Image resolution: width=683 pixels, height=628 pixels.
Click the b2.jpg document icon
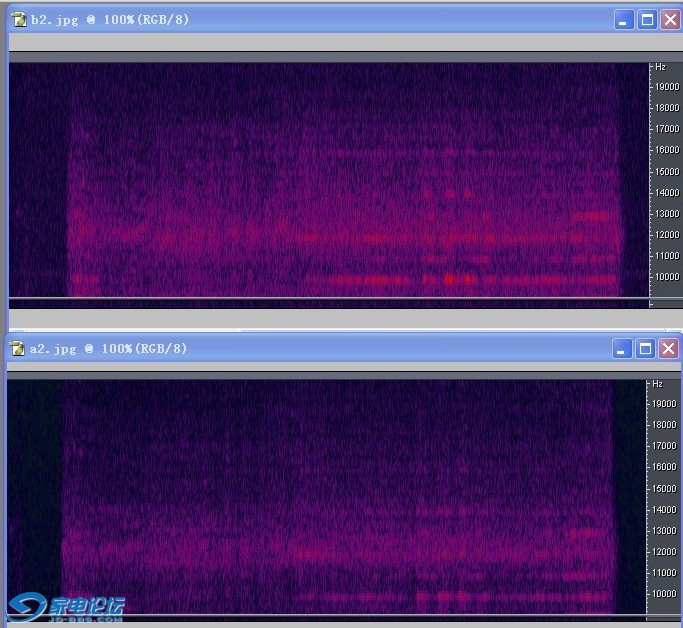point(18,20)
